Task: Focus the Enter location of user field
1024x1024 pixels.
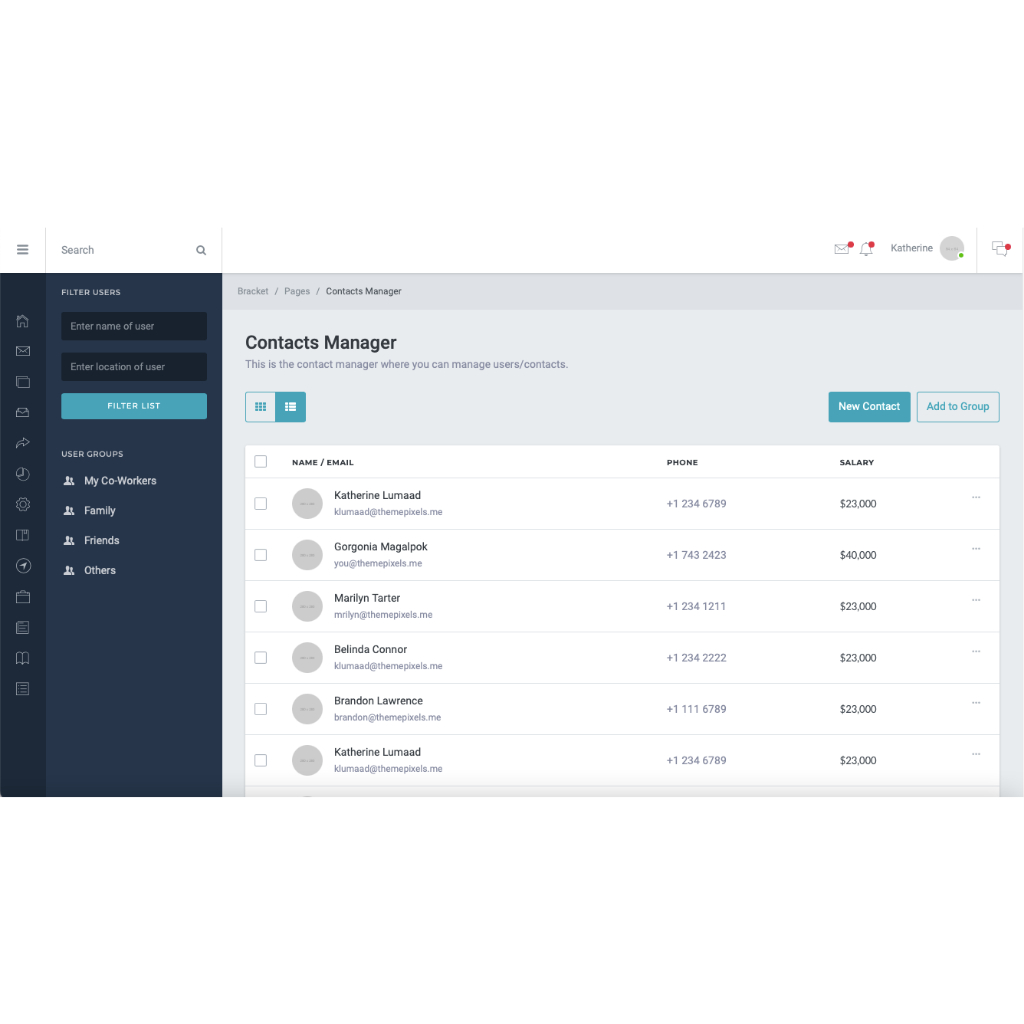Action: [134, 367]
